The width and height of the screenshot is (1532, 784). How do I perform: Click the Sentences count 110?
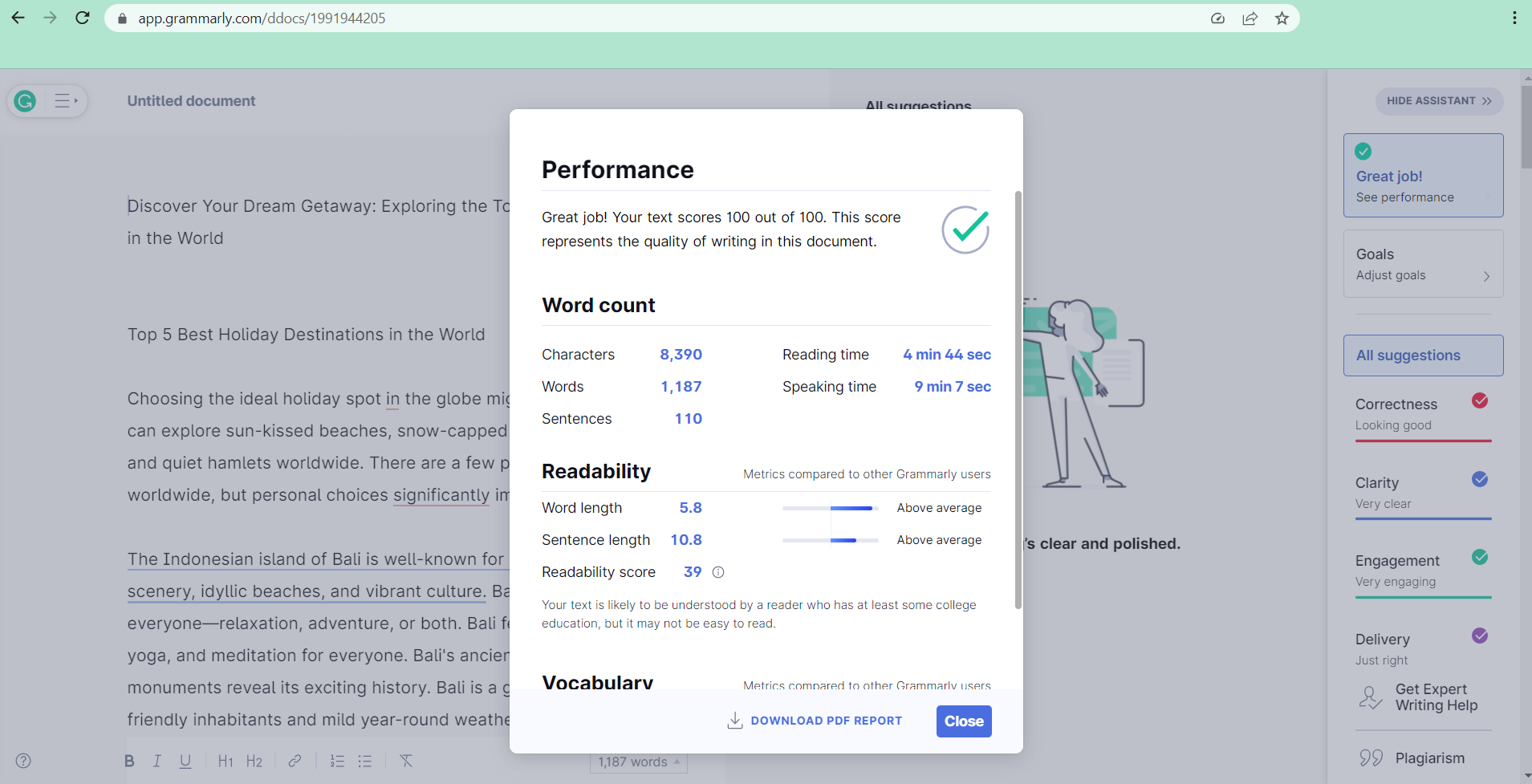click(689, 419)
